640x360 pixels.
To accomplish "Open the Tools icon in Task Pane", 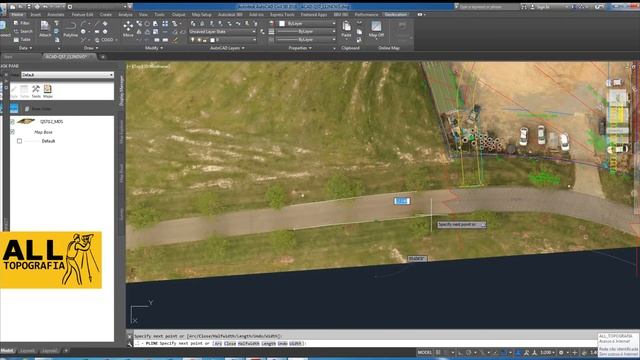I will pyautogui.click(x=36, y=91).
